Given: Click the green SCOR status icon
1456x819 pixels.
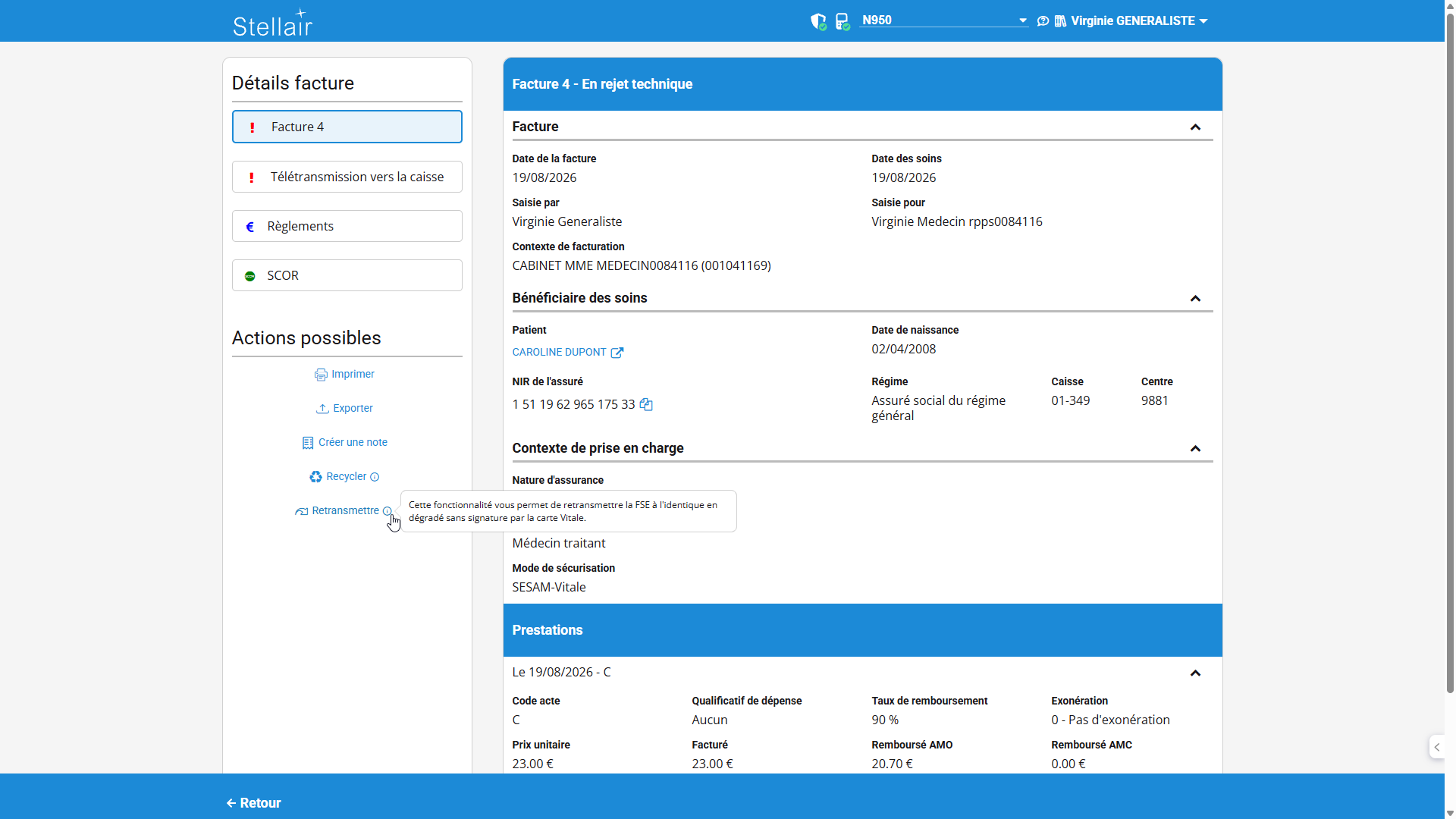Looking at the screenshot, I should click(249, 276).
